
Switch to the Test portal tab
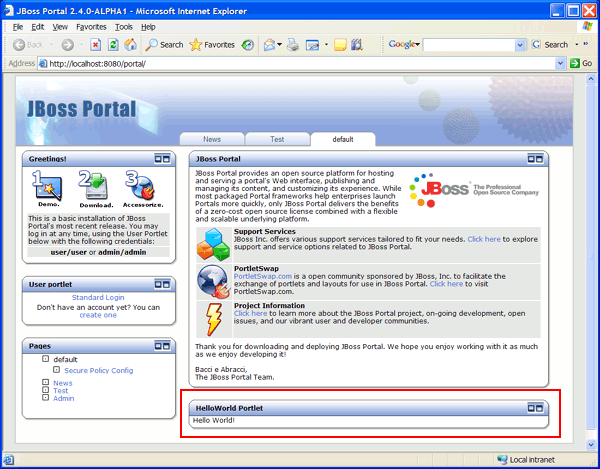click(277, 140)
